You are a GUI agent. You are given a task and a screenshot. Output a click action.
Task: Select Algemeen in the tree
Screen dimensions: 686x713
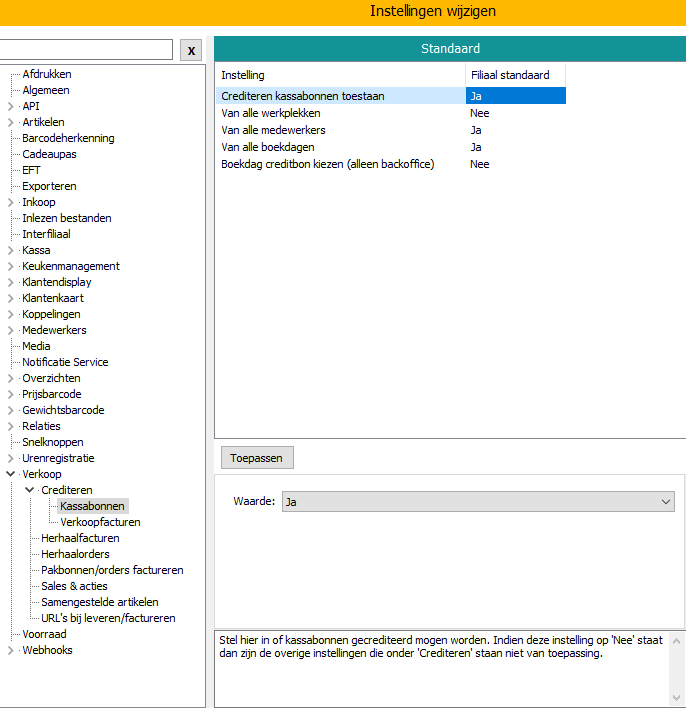tap(46, 90)
